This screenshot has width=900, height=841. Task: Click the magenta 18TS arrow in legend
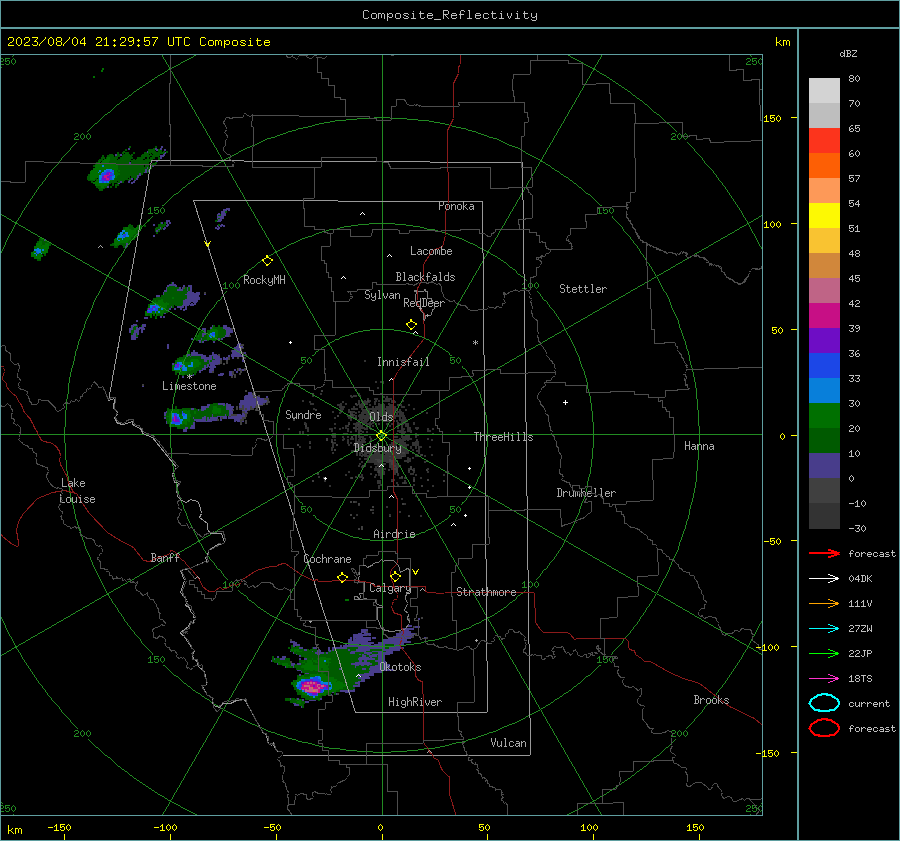pos(824,679)
